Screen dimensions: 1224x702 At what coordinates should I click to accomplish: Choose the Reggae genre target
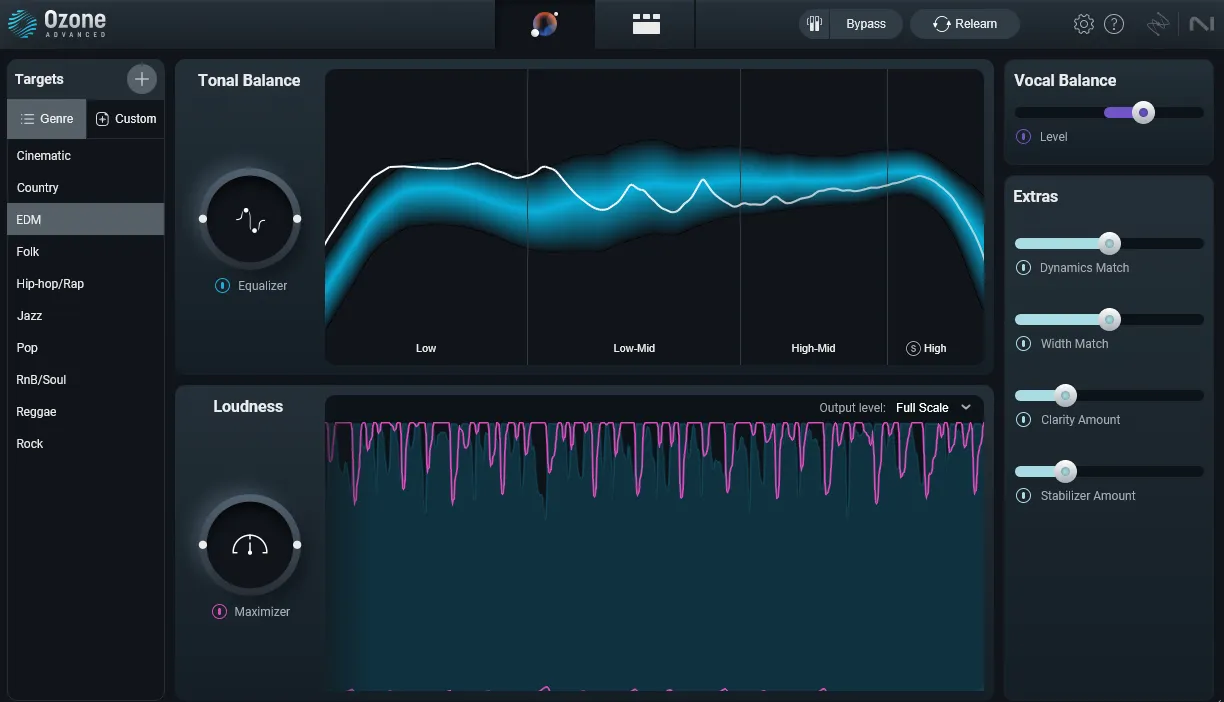86,412
